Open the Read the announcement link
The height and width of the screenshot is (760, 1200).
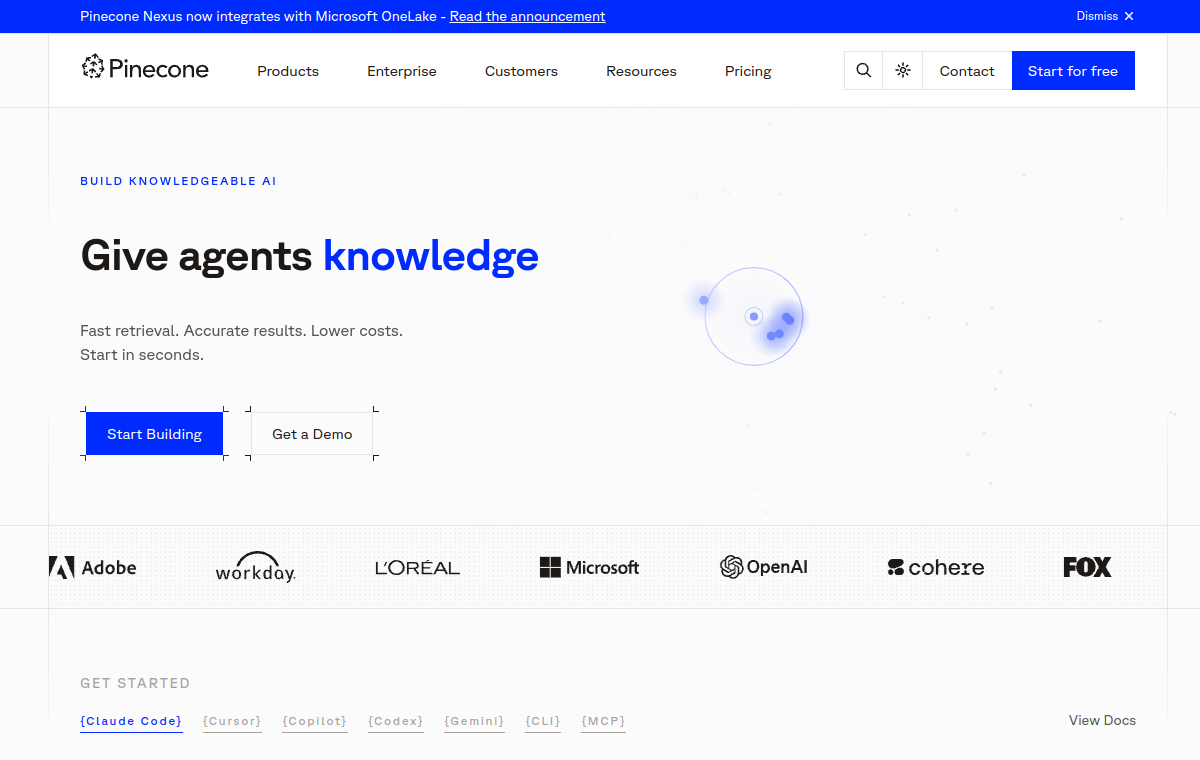click(527, 16)
